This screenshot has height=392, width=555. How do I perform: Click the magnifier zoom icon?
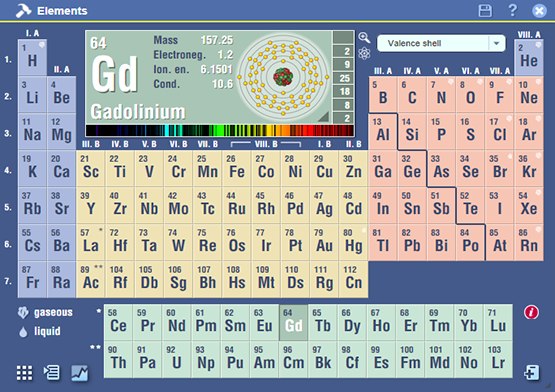tap(364, 38)
